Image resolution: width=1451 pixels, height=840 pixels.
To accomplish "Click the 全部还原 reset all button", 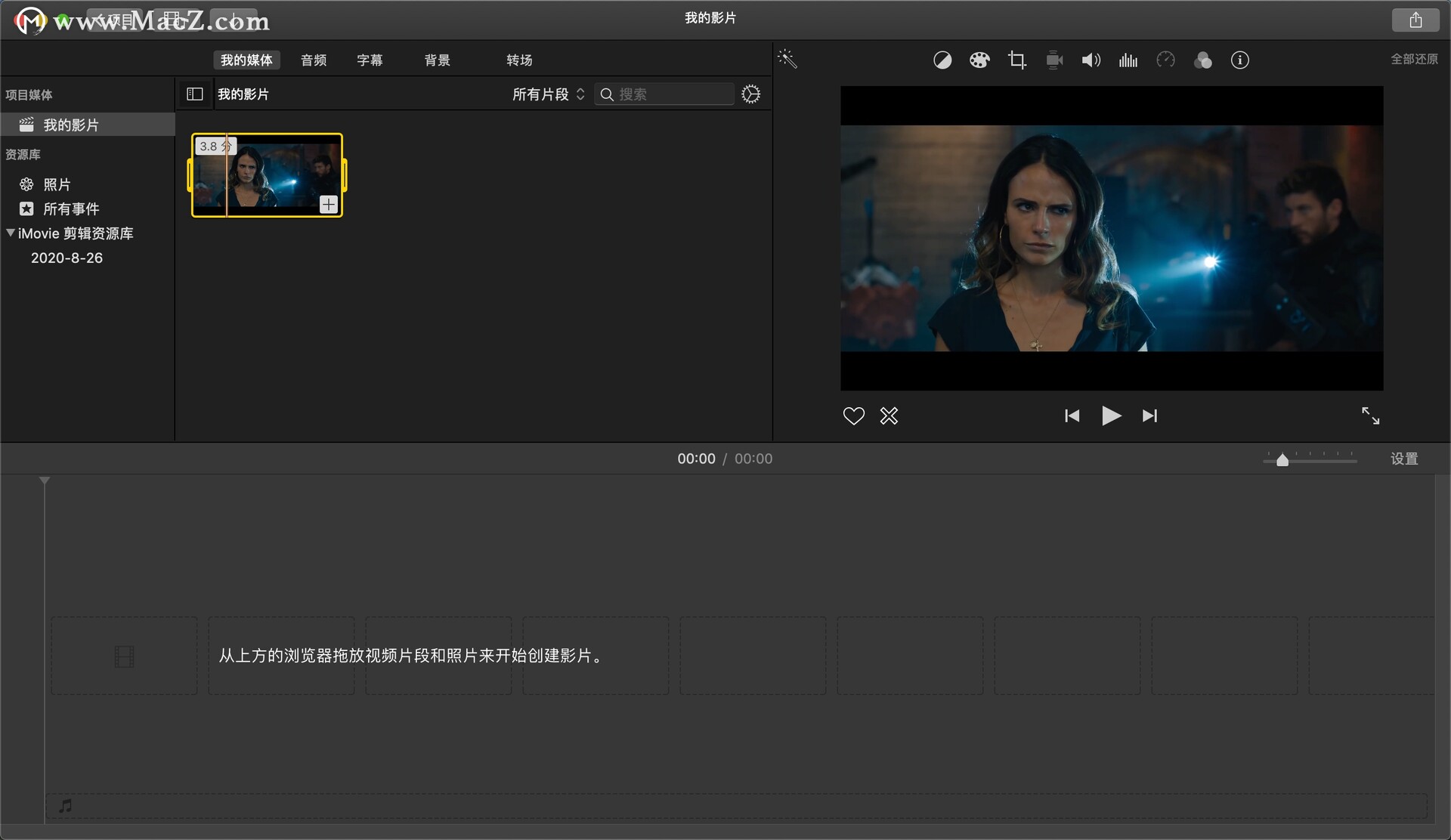I will 1414,59.
